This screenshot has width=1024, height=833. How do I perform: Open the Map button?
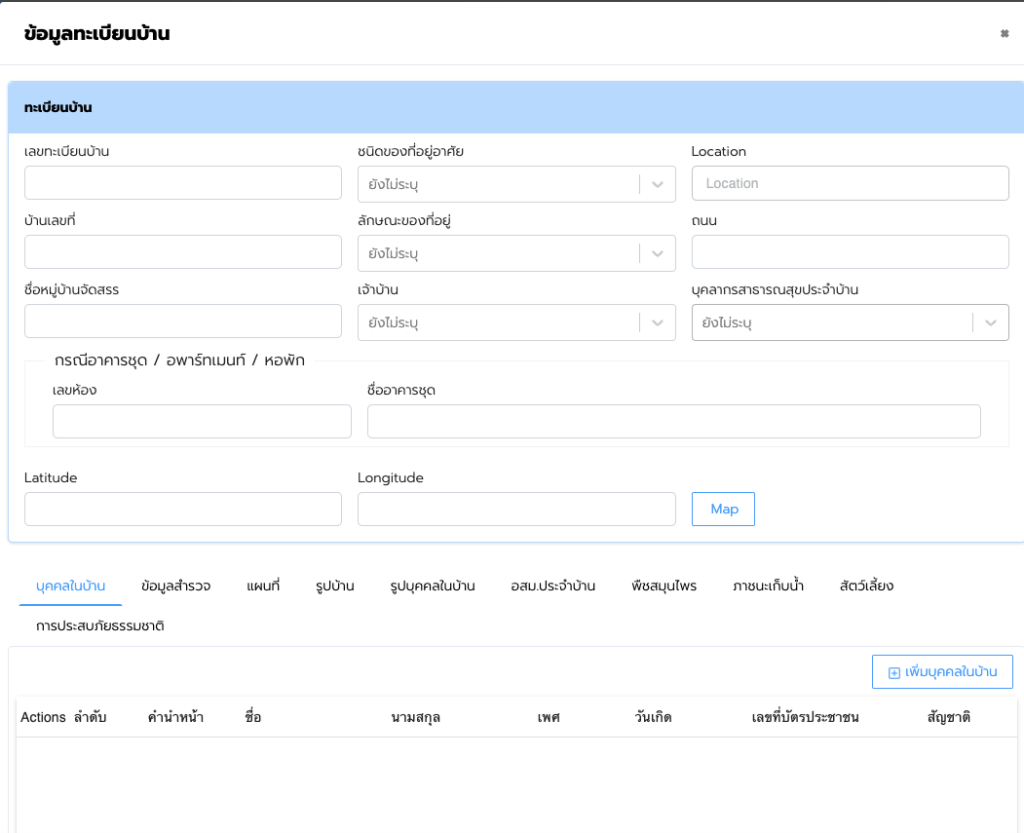click(x=723, y=509)
